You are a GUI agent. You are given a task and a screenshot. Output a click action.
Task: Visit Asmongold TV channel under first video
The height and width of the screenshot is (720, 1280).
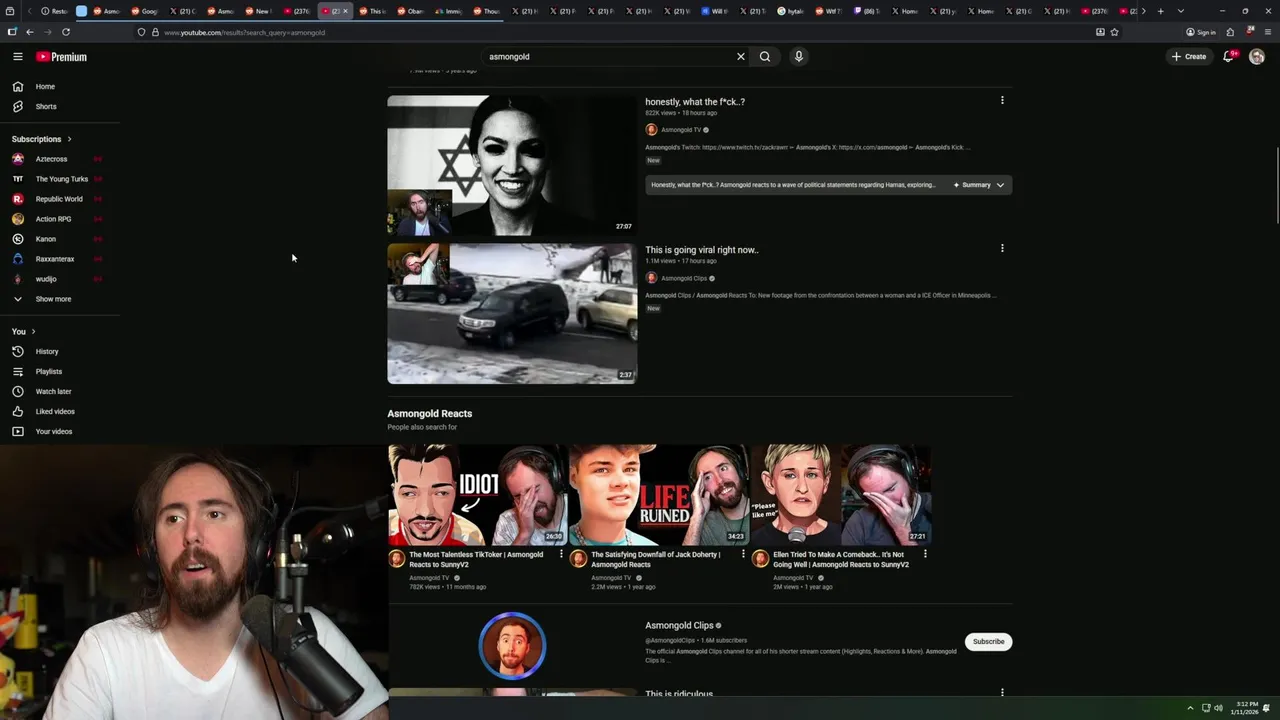(681, 130)
